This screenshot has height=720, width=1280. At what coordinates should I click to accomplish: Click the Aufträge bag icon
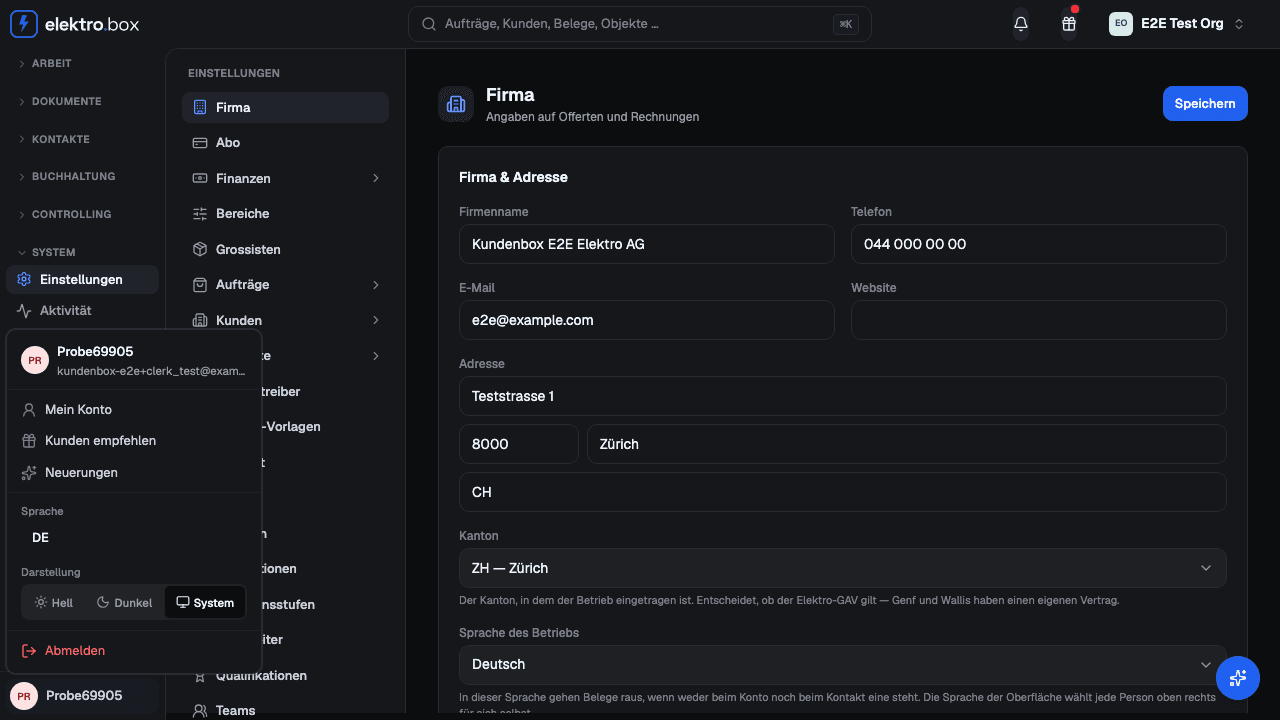[199, 285]
